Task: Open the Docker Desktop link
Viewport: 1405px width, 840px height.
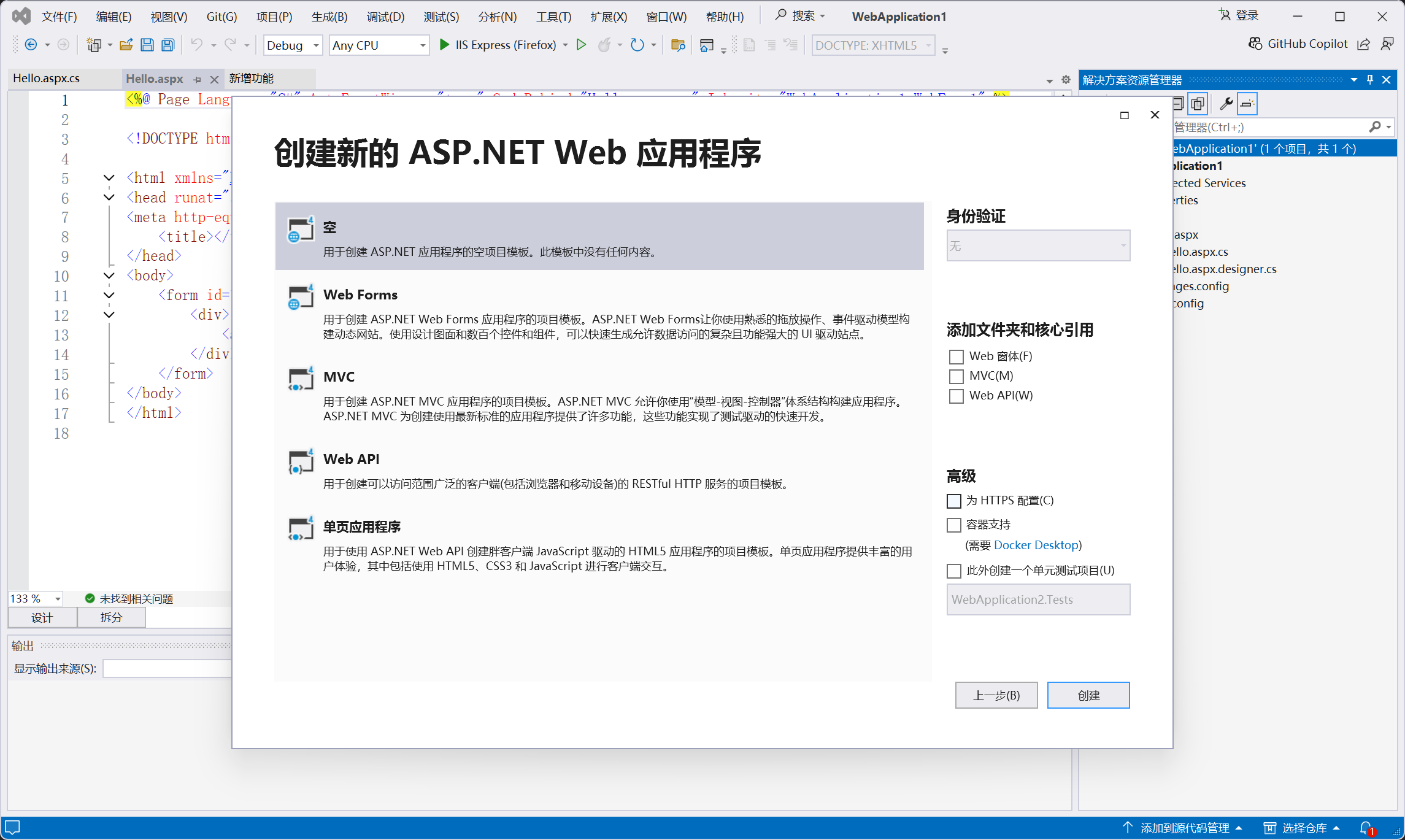Action: click(x=1036, y=545)
